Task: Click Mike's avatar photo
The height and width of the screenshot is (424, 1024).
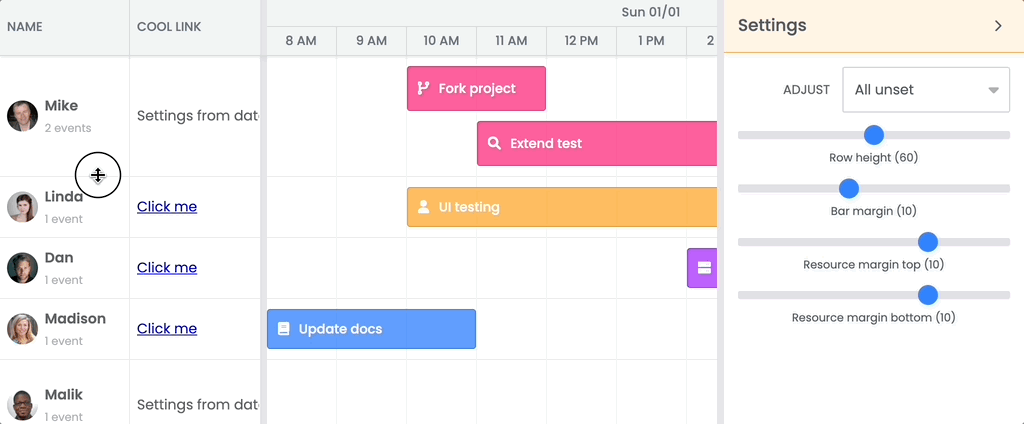Action: [x=22, y=116]
